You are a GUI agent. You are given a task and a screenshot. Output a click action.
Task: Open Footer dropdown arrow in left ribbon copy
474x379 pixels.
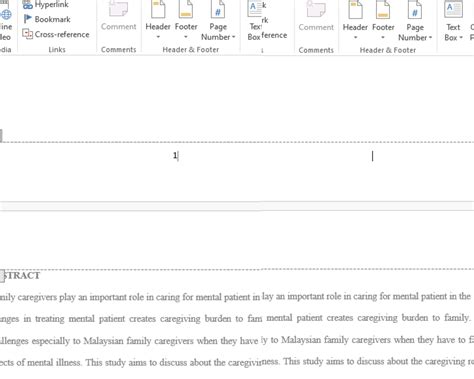point(186,37)
